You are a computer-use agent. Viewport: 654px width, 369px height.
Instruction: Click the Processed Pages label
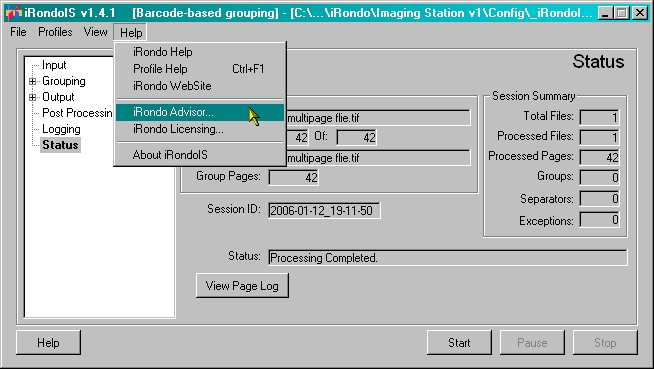[x=531, y=156]
